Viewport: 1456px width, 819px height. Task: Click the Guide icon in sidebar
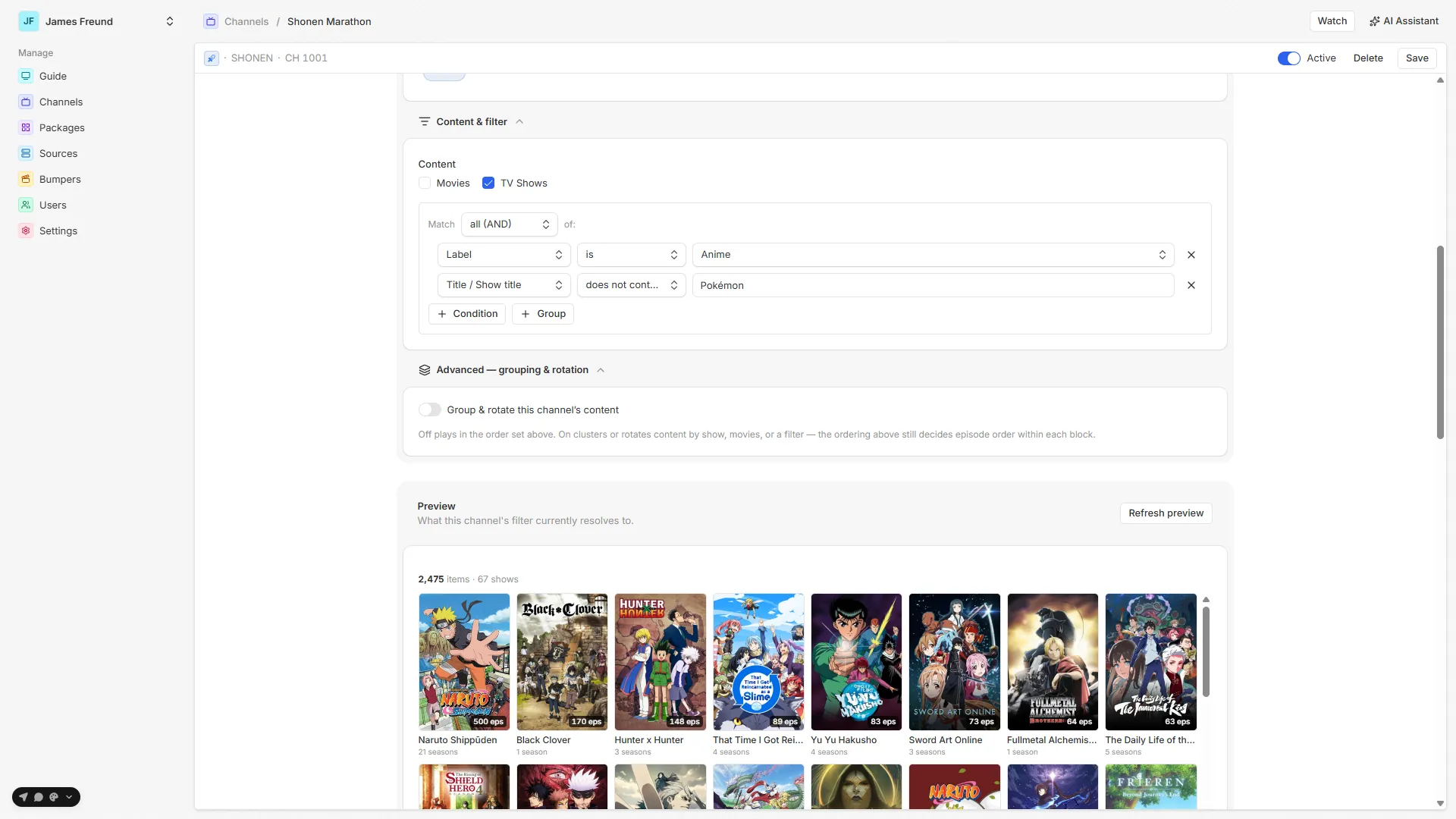pos(26,76)
